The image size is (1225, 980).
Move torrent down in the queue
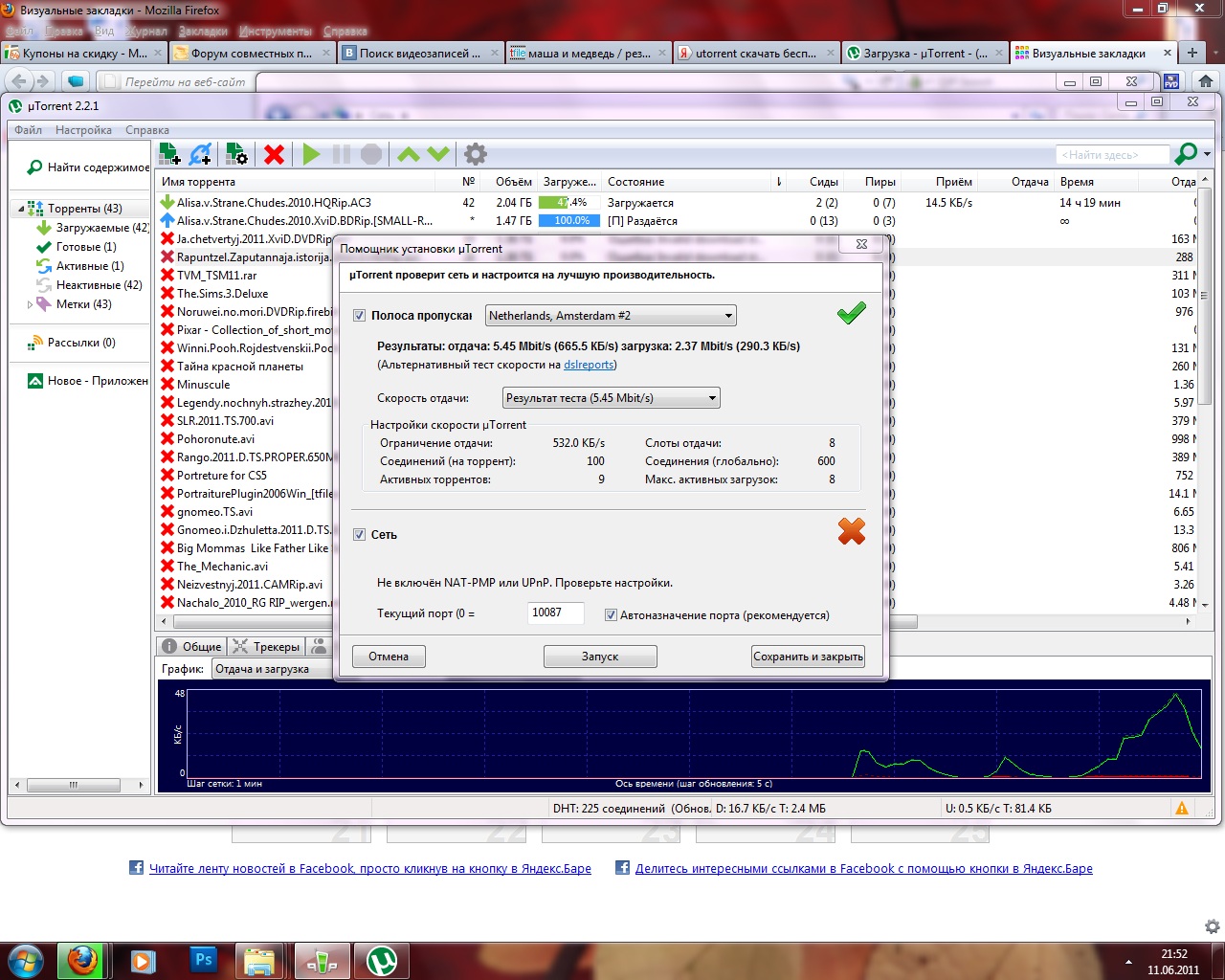438,153
